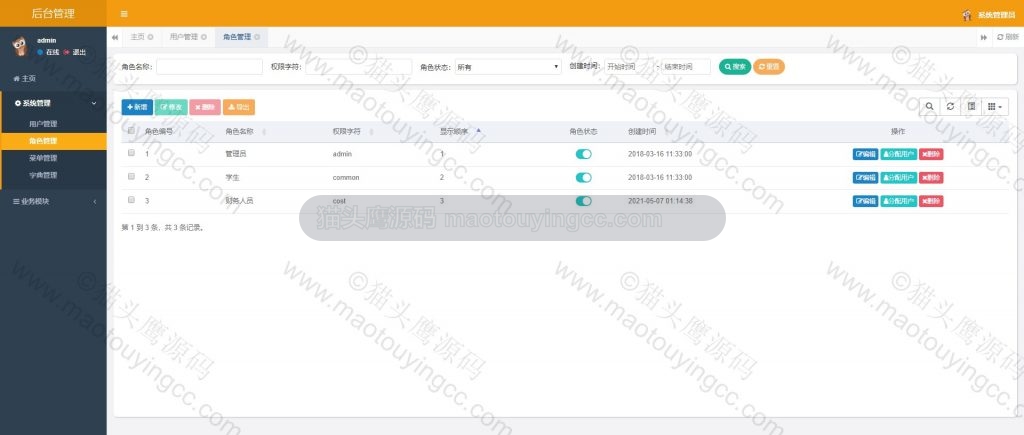Close the 主页 tab via its x icon

tap(150, 37)
